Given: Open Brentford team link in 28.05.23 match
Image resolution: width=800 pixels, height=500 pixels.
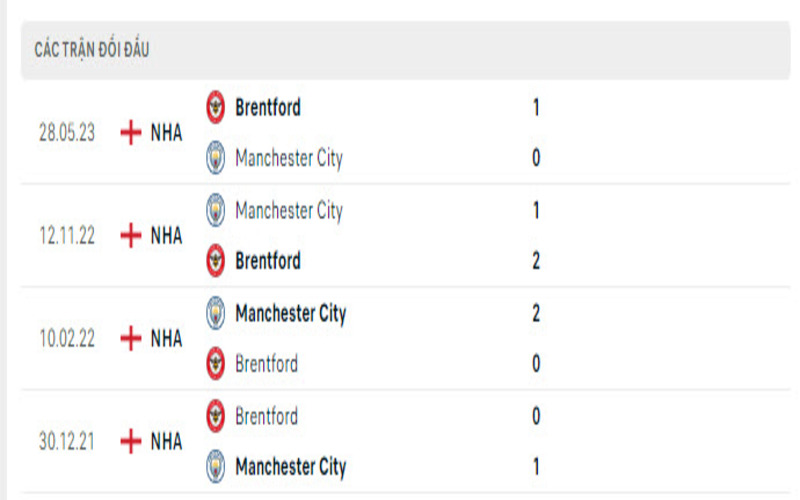Looking at the screenshot, I should (x=268, y=107).
